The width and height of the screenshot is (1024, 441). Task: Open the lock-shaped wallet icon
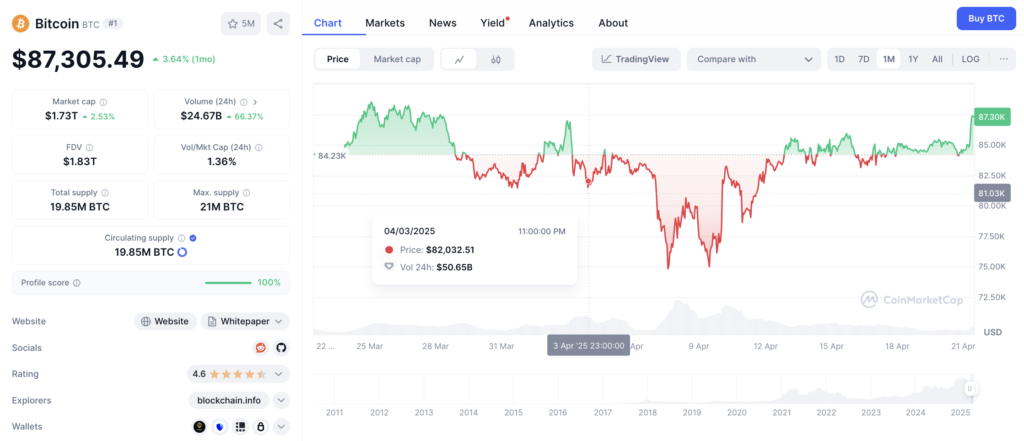[261, 427]
